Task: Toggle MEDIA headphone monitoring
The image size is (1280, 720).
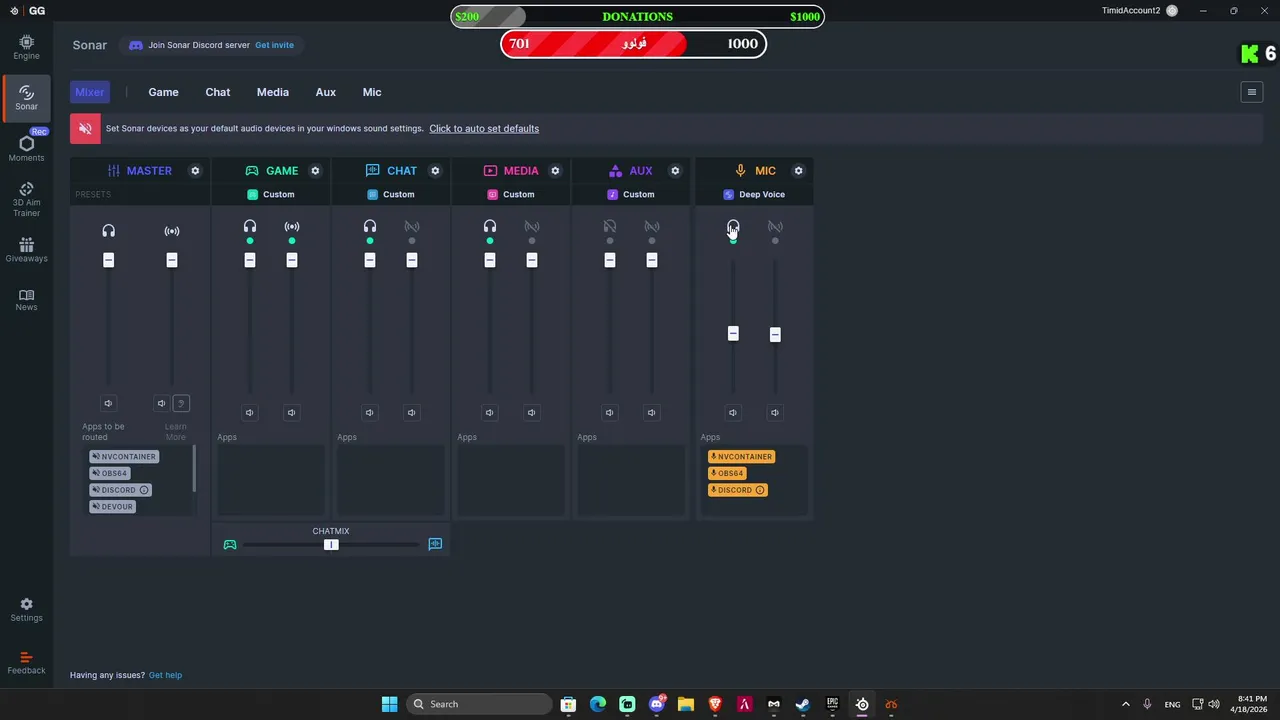Action: pyautogui.click(x=490, y=227)
